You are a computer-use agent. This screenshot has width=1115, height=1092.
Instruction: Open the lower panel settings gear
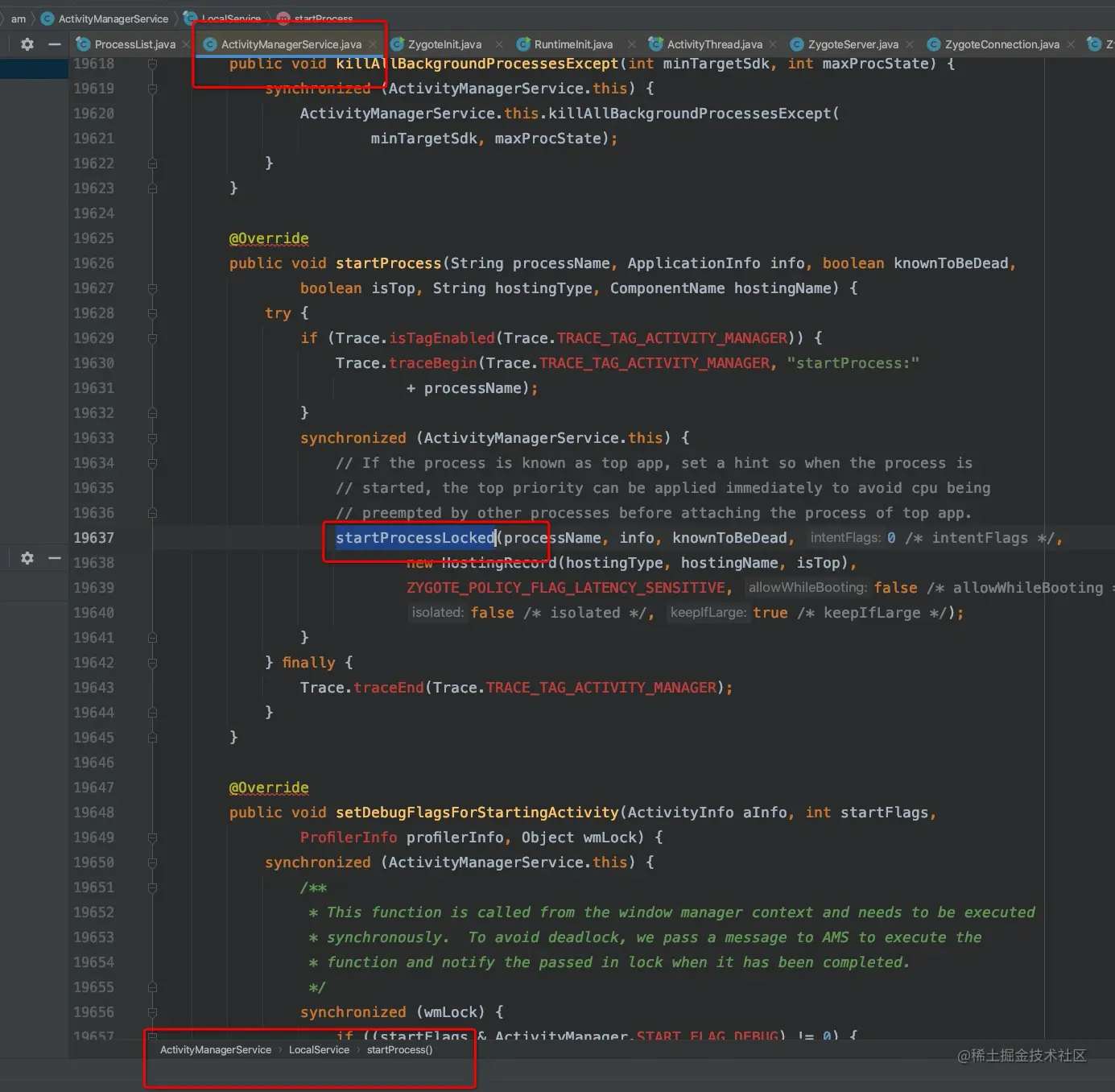point(27,558)
